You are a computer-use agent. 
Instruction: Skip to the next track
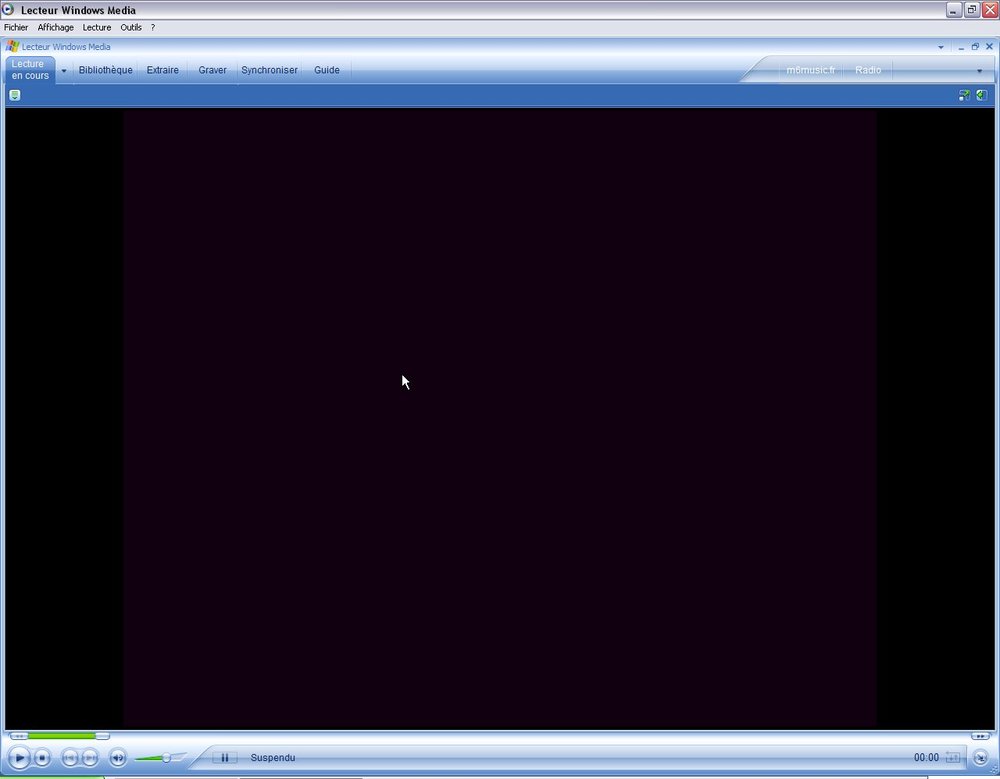pyautogui.click(x=90, y=758)
